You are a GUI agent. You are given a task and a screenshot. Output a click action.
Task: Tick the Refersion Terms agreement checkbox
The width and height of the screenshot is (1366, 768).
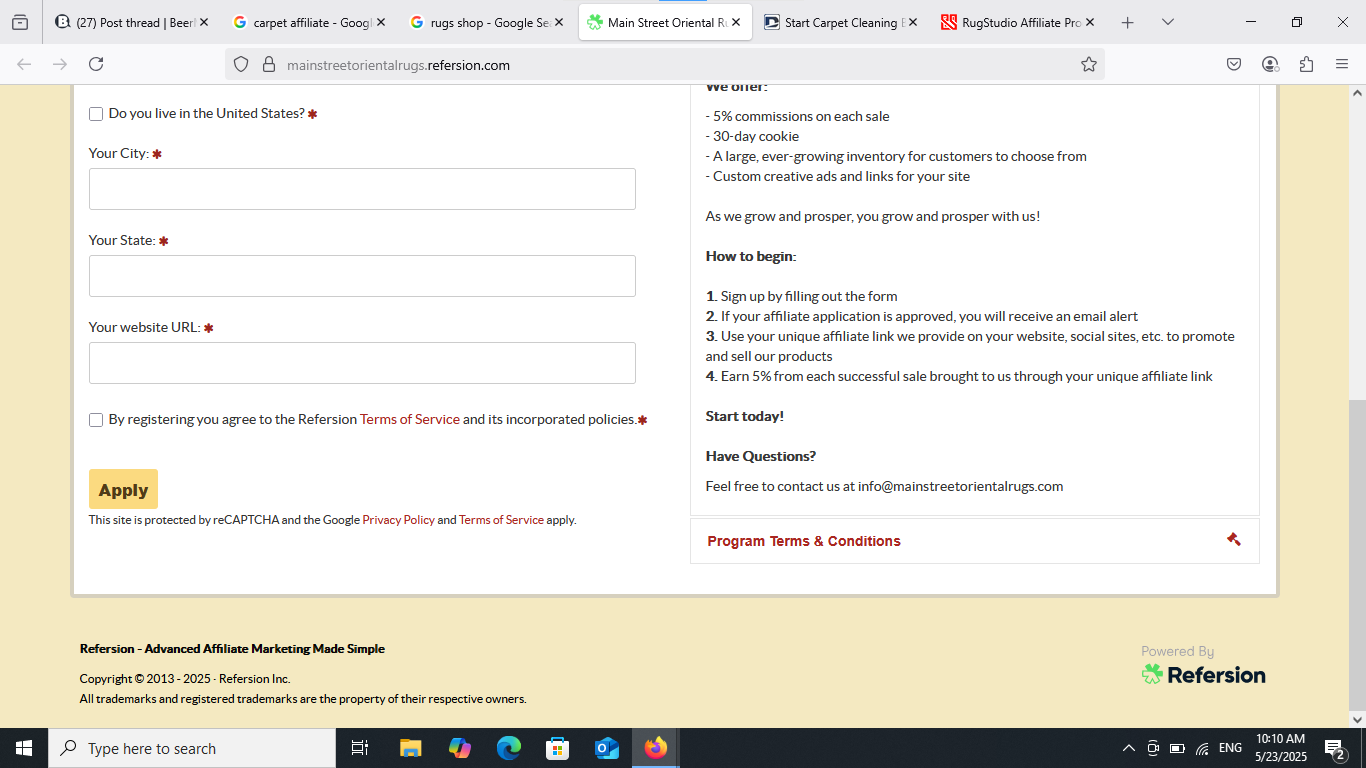(x=96, y=420)
